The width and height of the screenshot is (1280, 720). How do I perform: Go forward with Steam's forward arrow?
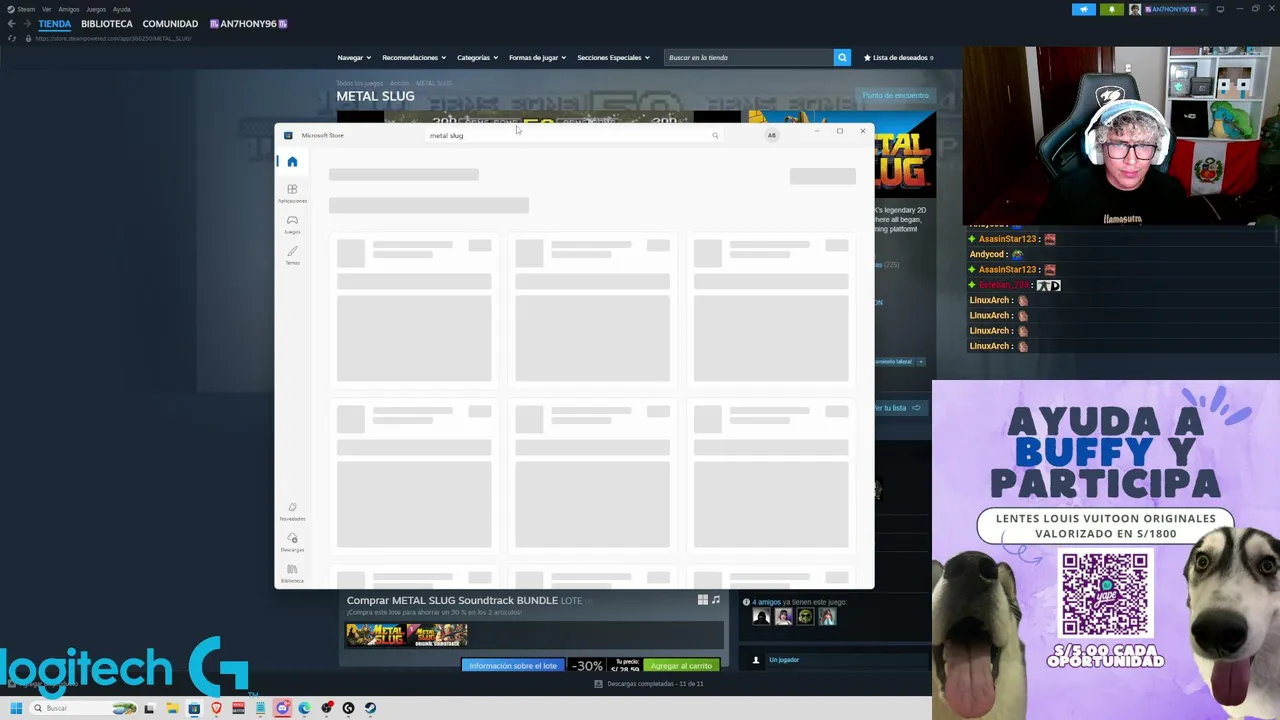[x=26, y=24]
